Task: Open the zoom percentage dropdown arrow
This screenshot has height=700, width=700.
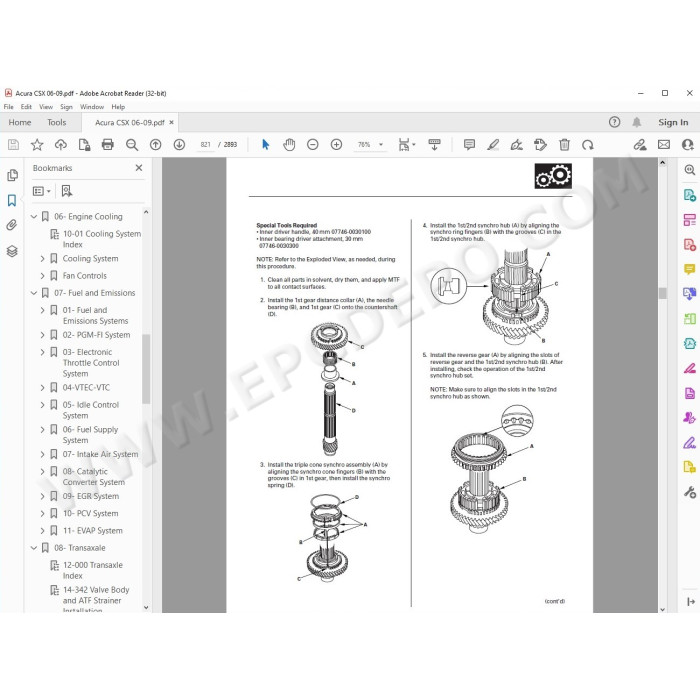Action: [381, 145]
